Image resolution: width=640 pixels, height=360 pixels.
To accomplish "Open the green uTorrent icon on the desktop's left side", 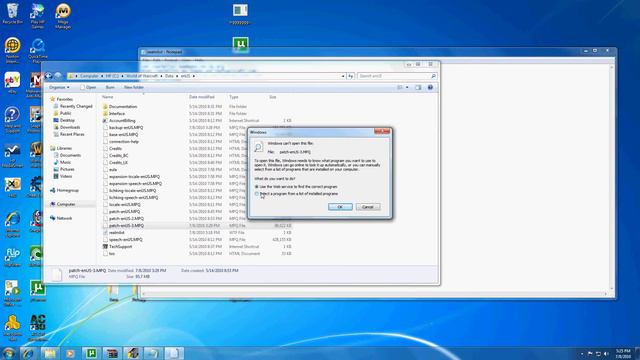I will coord(38,291).
